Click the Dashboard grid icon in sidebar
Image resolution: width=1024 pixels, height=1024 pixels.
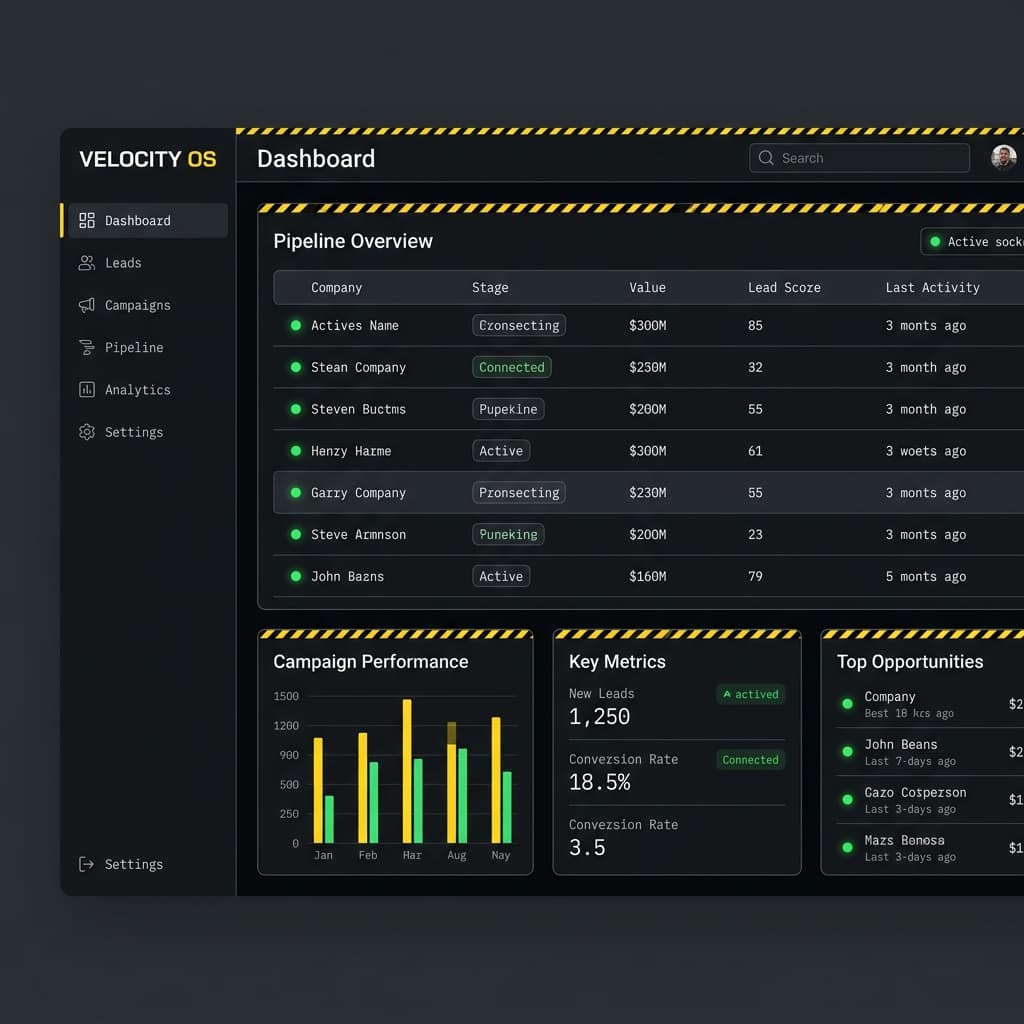click(x=87, y=220)
